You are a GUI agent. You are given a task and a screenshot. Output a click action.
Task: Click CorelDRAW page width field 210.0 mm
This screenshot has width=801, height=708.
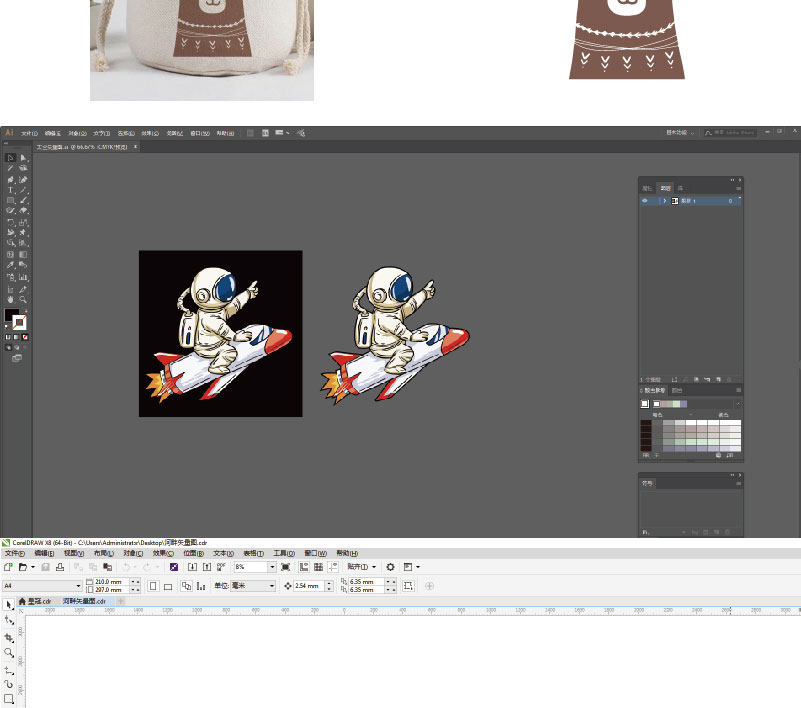tap(112, 582)
